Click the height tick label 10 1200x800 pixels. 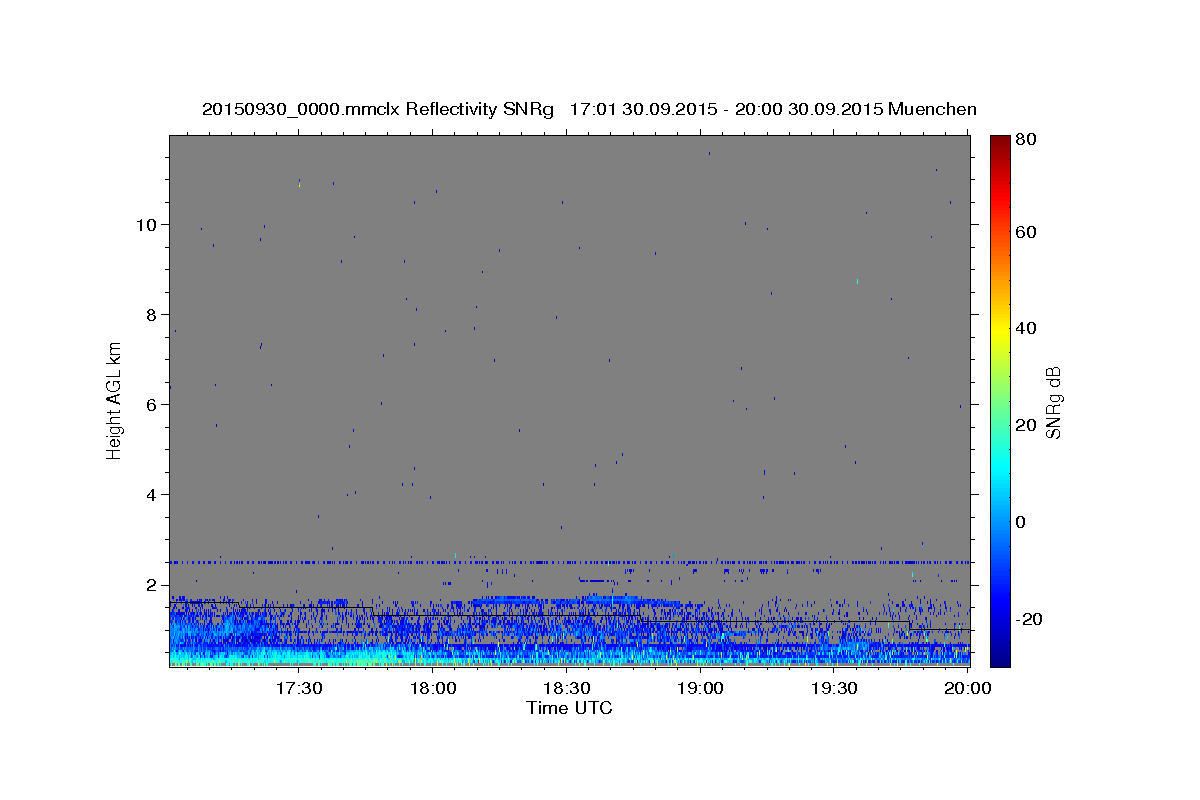(148, 225)
